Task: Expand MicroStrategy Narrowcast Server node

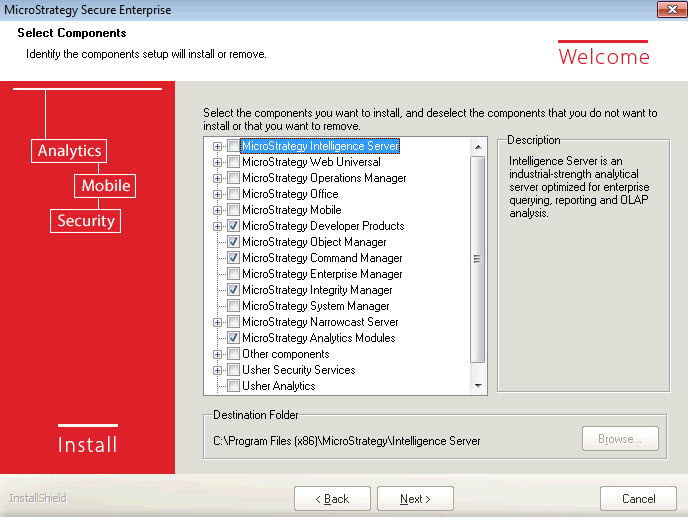Action: pyautogui.click(x=217, y=323)
